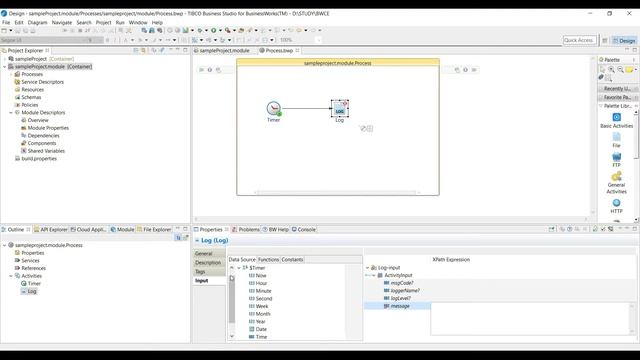
Task: Open the Navigate menu
Action: point(62,22)
